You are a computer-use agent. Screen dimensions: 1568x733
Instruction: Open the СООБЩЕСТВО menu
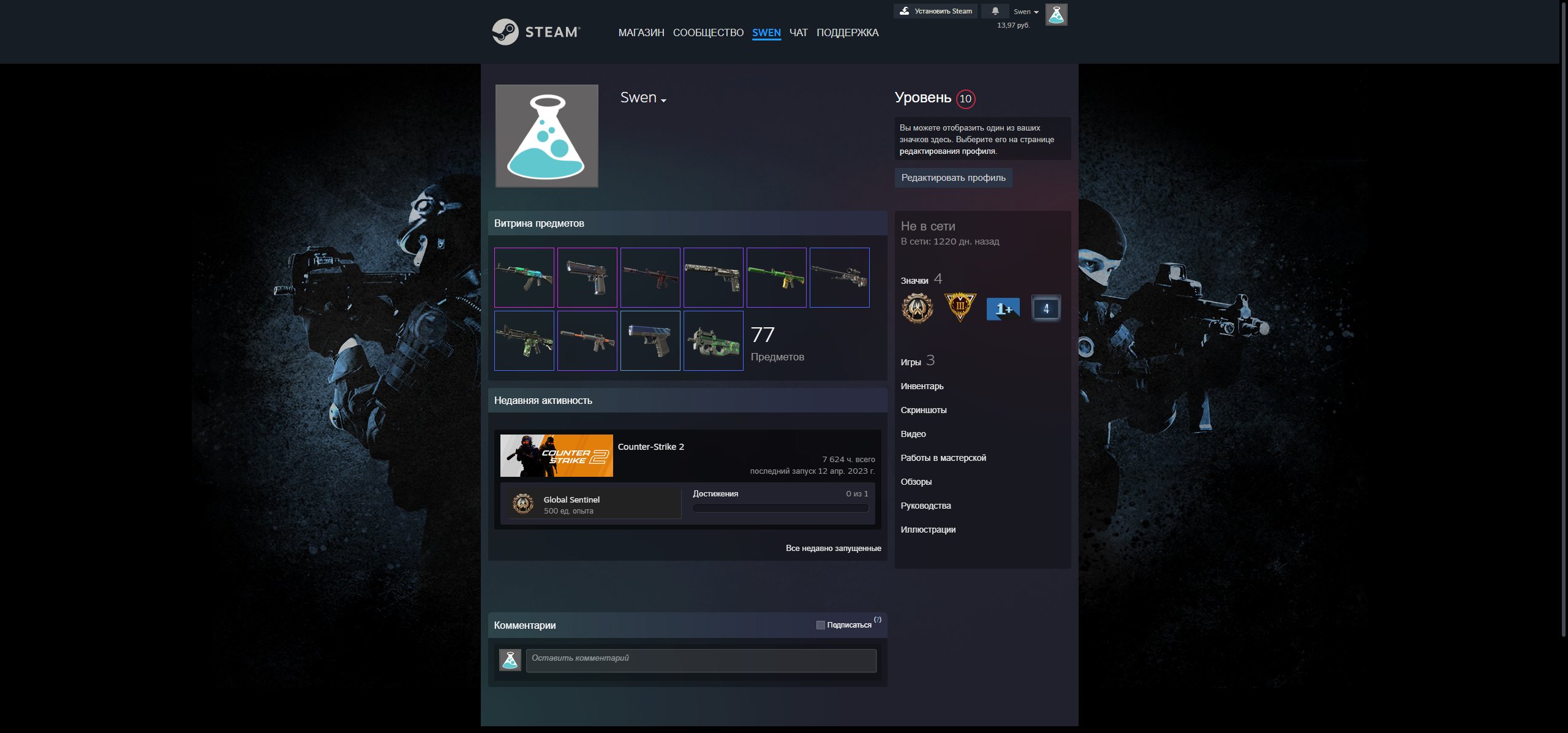pos(708,32)
